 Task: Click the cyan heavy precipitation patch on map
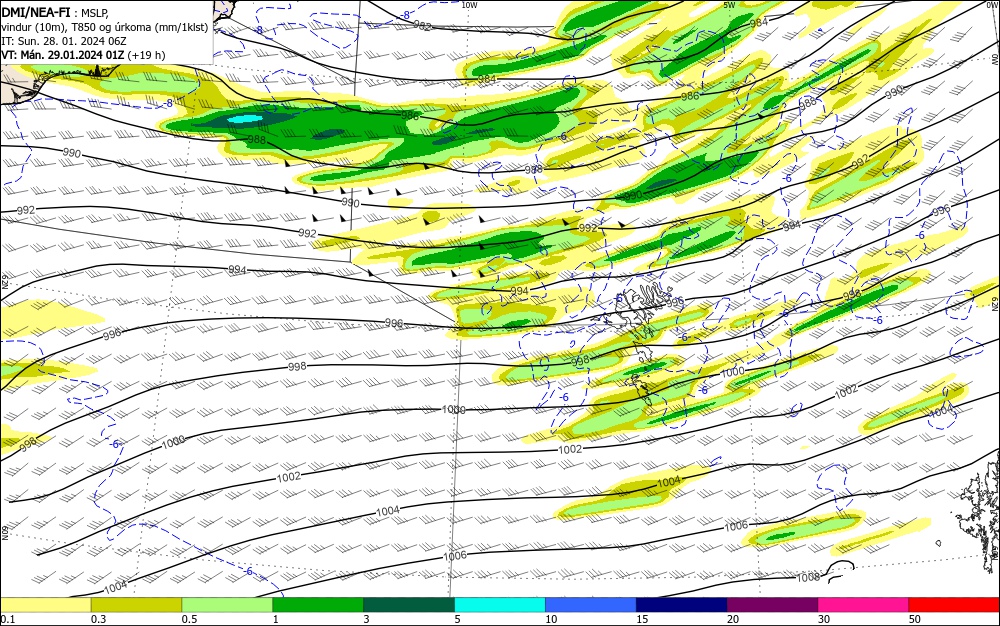point(246,119)
